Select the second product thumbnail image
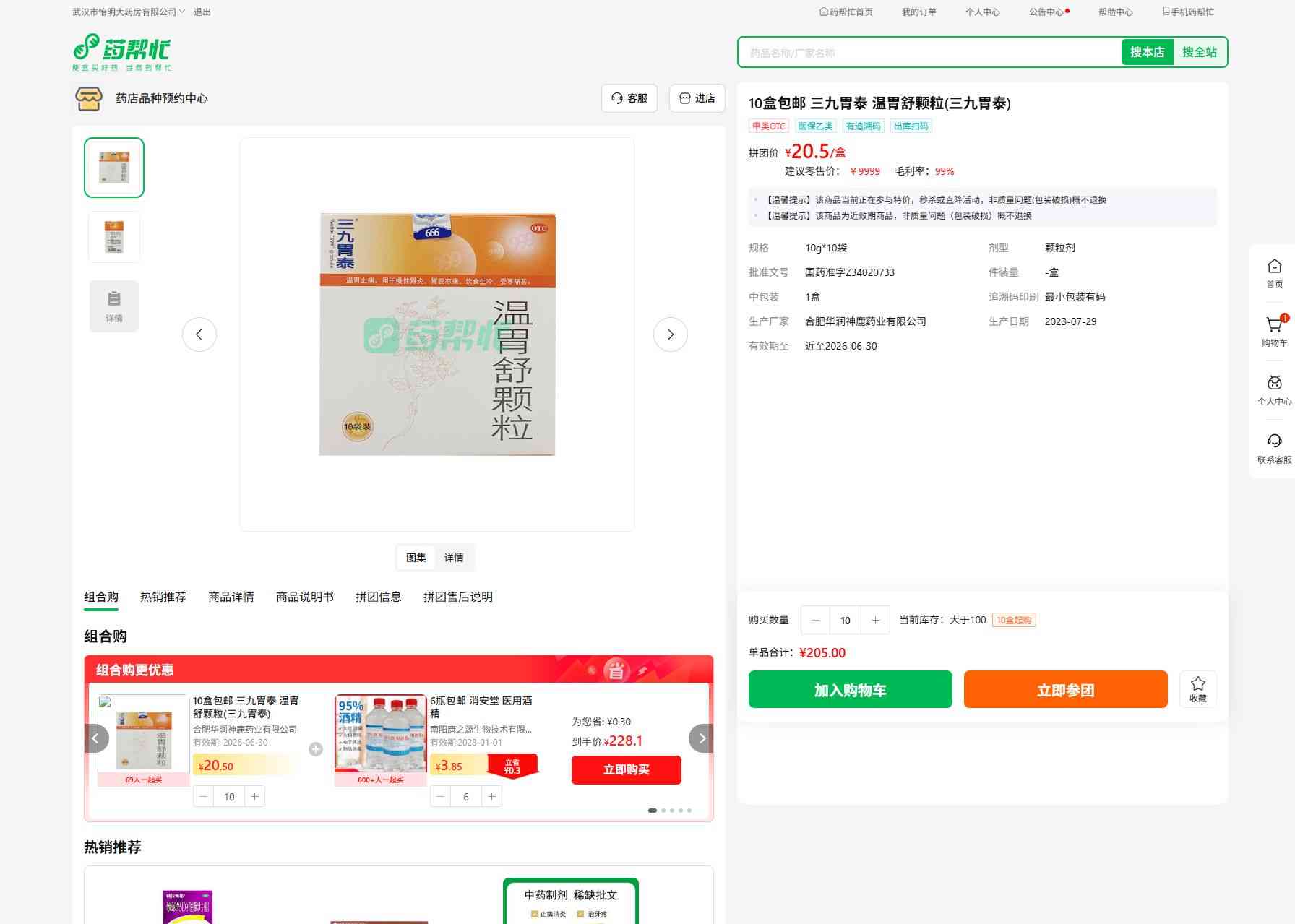The width and height of the screenshot is (1295, 924). click(x=114, y=237)
